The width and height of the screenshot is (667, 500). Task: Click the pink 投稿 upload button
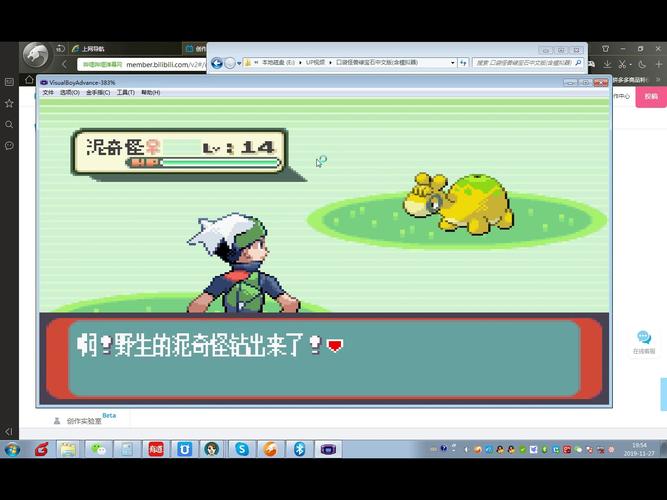[x=651, y=97]
